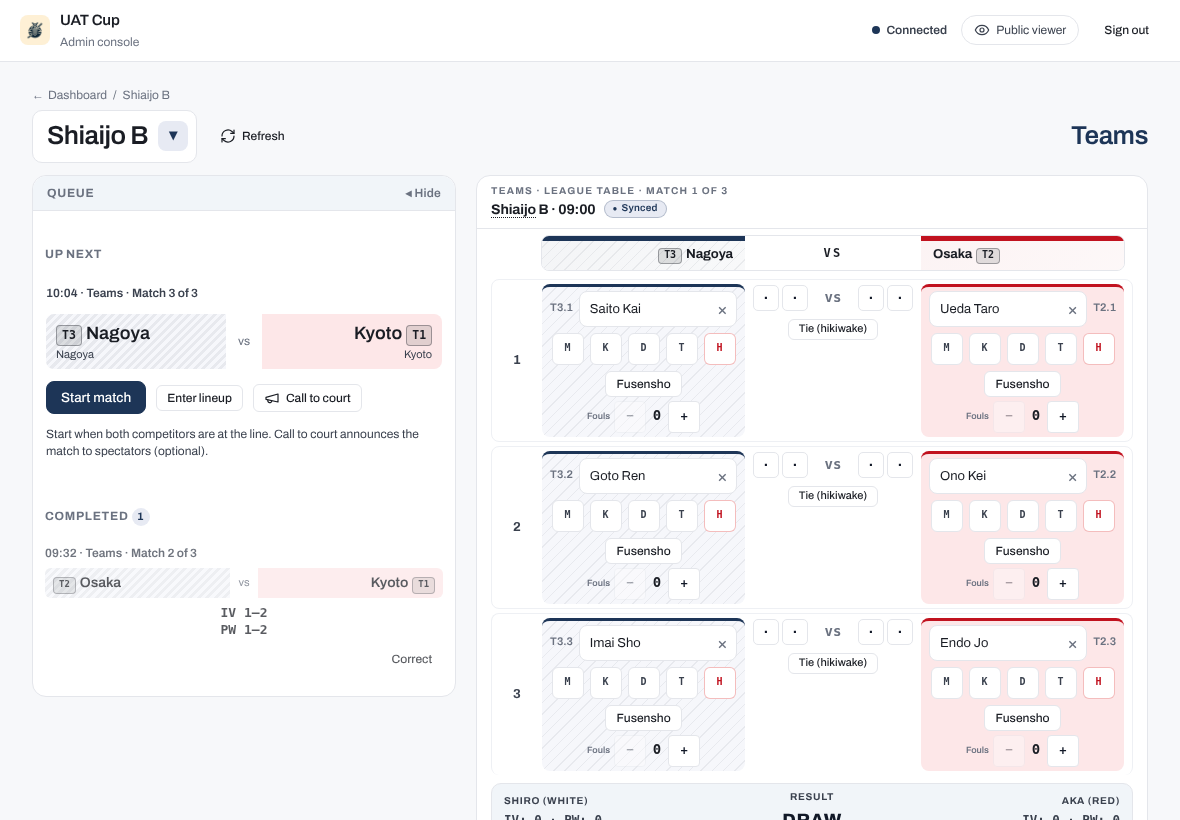Click the Nagoya card in Up Next
Screen dimensions: 1180x820
click(x=136, y=342)
